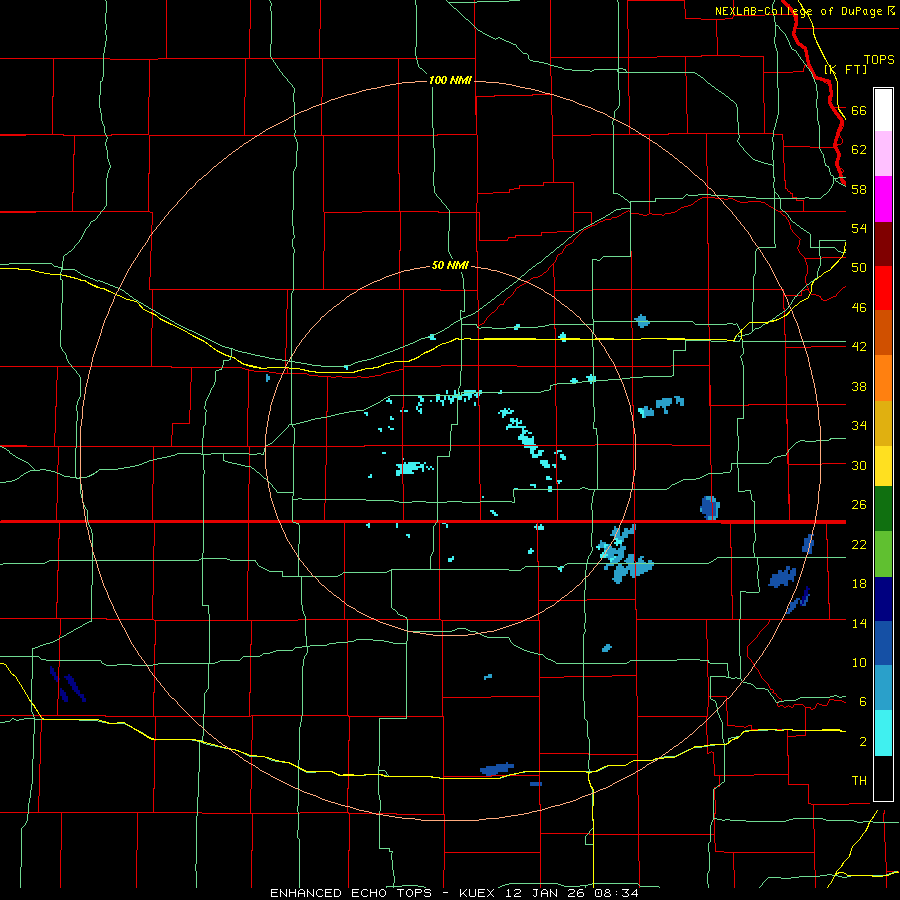The width and height of the screenshot is (900, 900).
Task: Click the light pink legend swatch near 62
Action: [883, 153]
